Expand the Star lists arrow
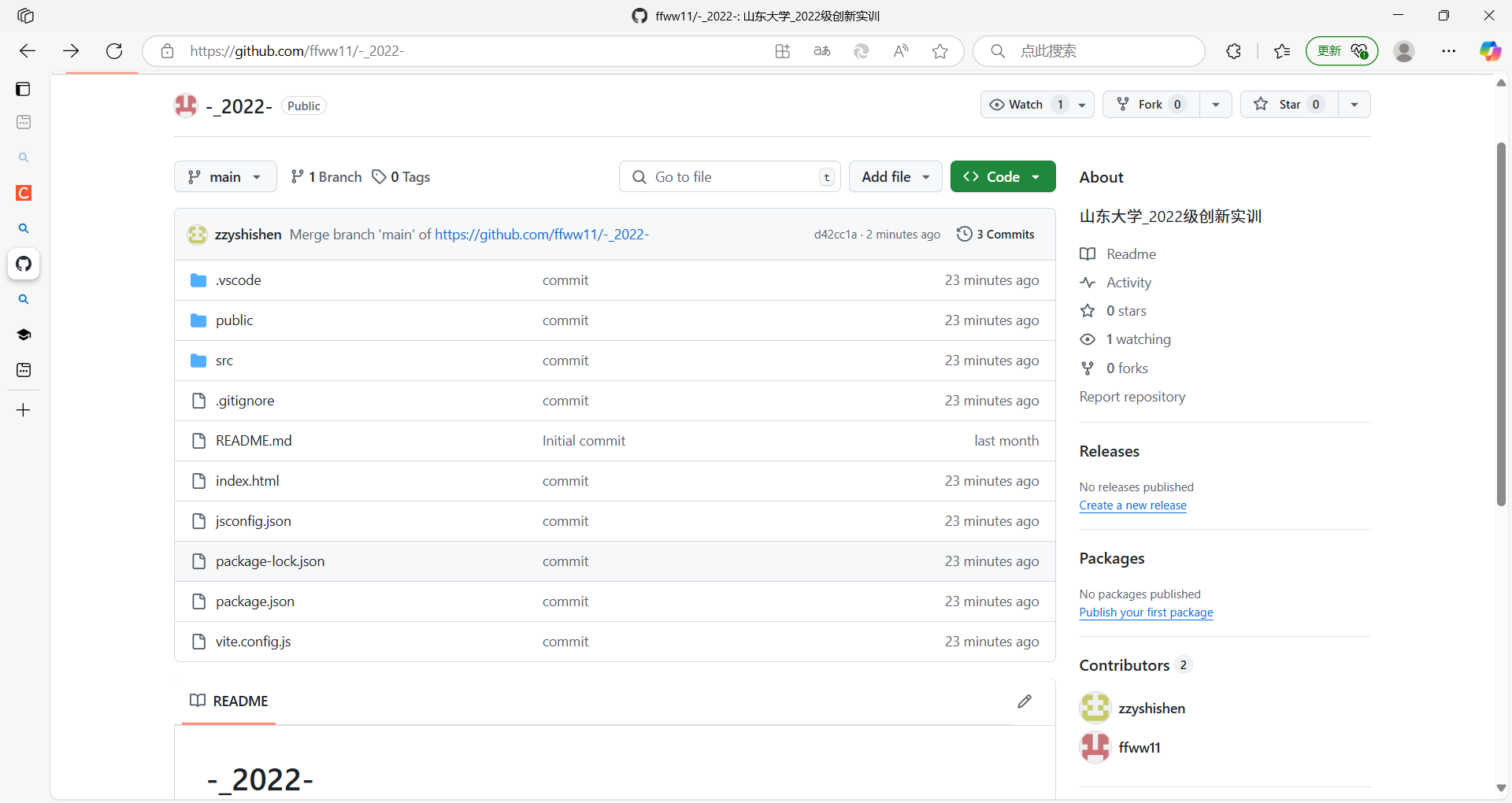 coord(1354,104)
